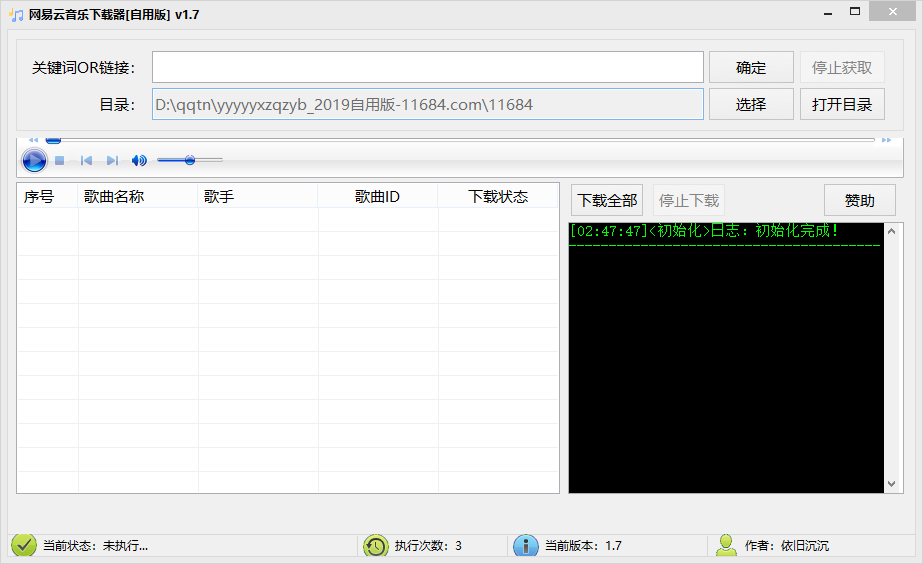Maximize the downloader window

855,12
